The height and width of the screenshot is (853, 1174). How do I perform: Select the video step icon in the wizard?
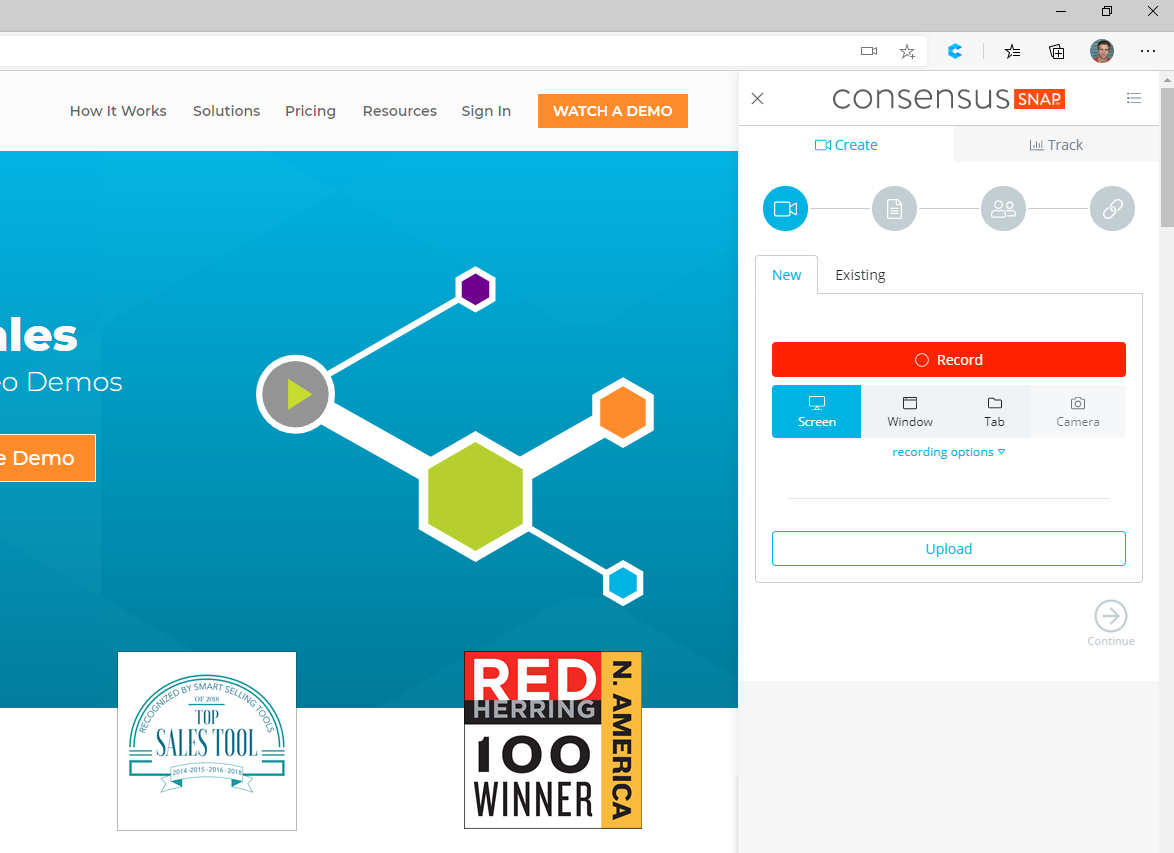(785, 208)
